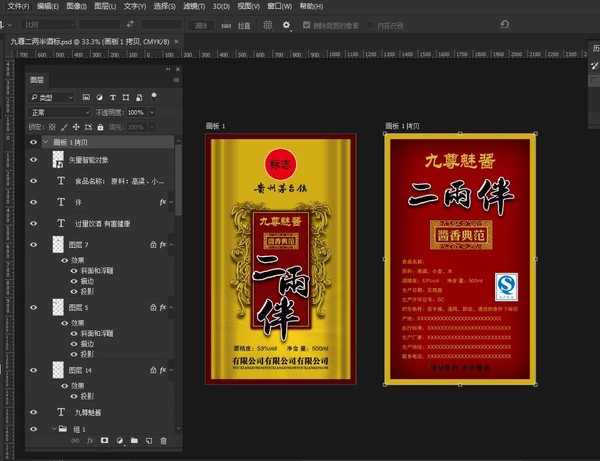Lock transparent pixels icon
The width and height of the screenshot is (600, 461).
coord(52,127)
